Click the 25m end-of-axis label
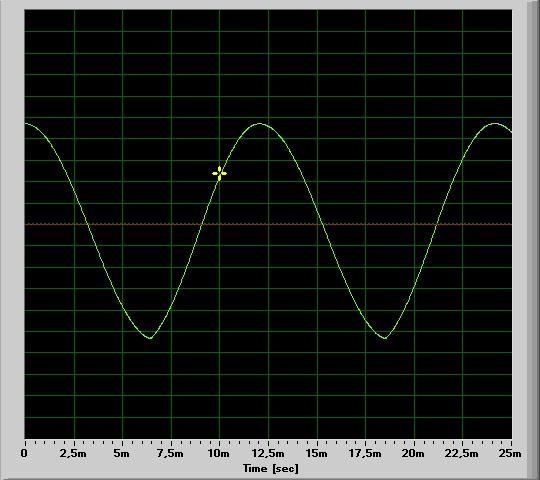 (510, 453)
